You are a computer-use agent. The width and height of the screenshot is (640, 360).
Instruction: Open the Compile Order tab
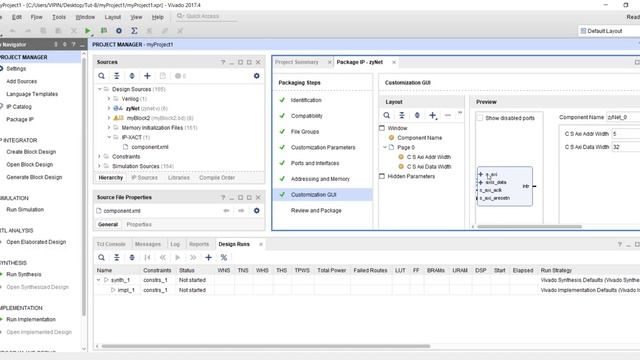pos(217,178)
